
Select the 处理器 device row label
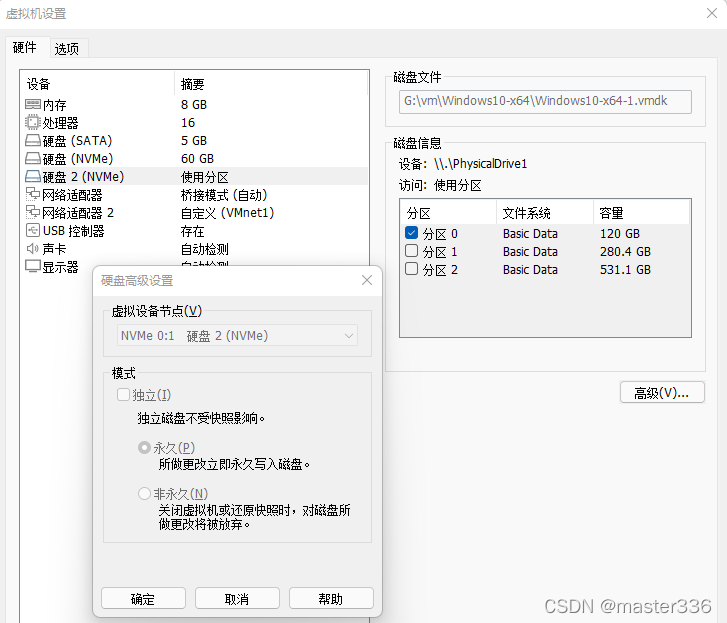tap(61, 123)
